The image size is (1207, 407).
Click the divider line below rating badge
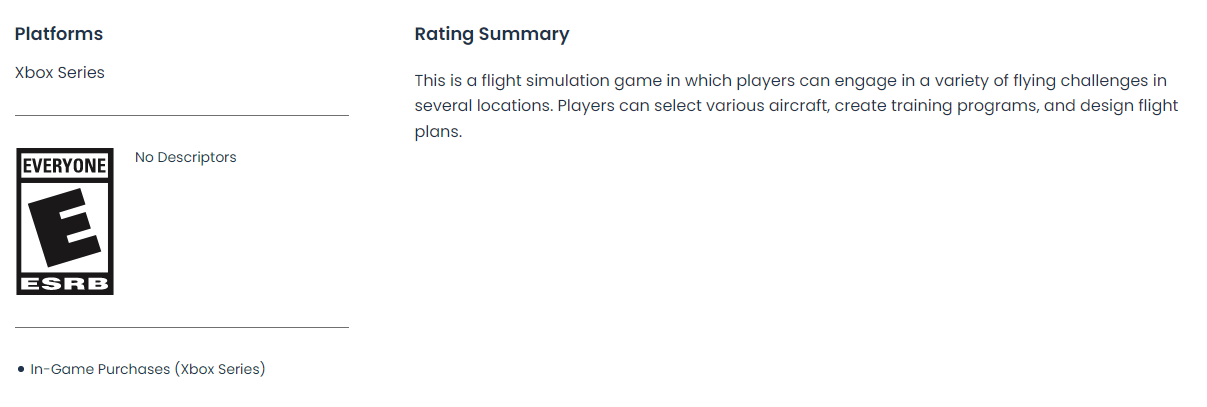coord(182,327)
